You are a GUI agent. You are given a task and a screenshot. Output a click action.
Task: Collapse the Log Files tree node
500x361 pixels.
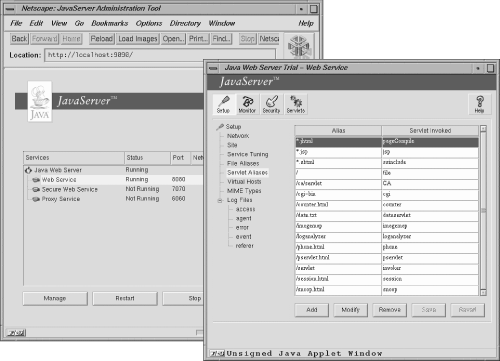tap(220, 201)
